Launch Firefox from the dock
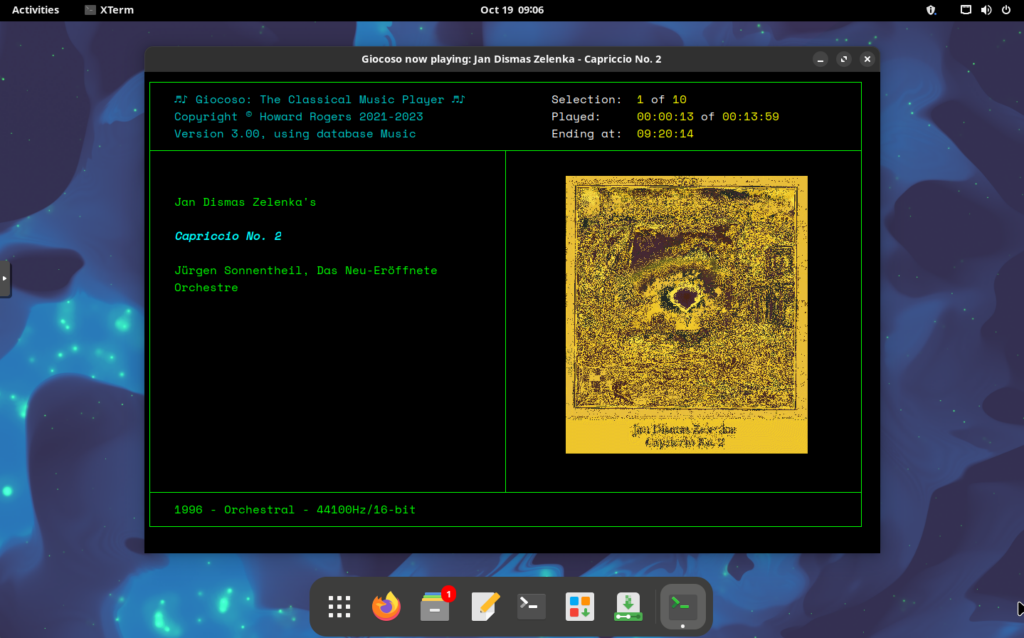This screenshot has width=1024, height=638. (387, 607)
